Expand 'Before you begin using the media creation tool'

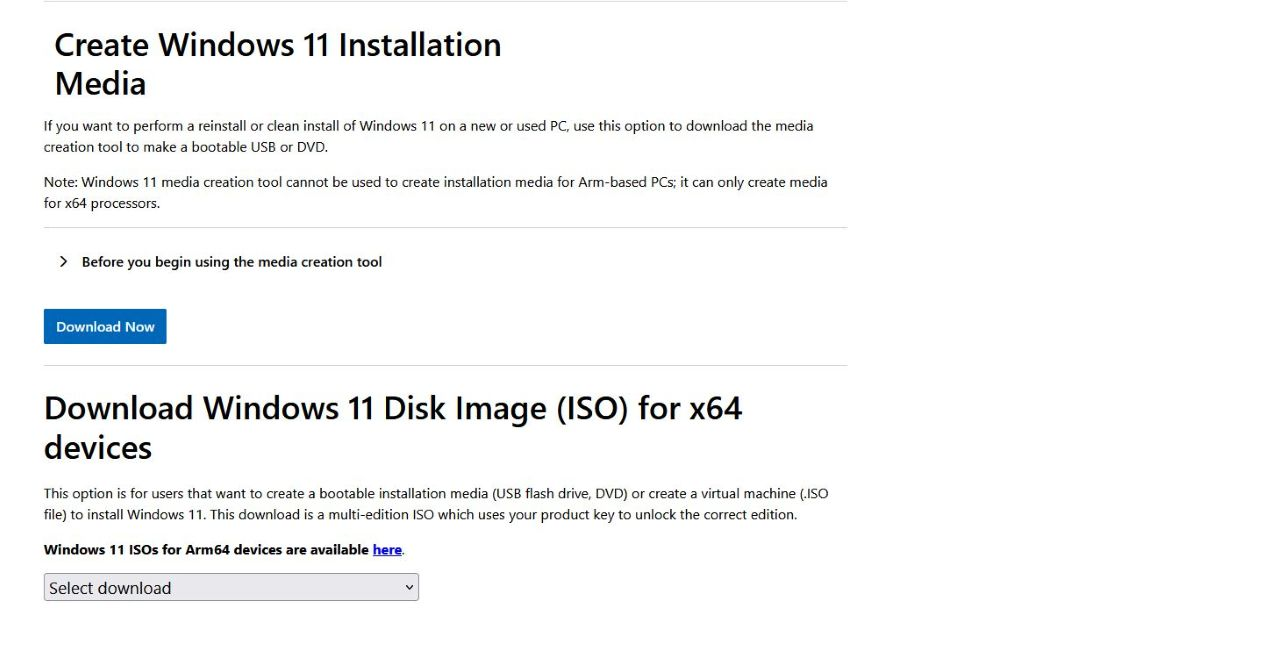point(231,261)
